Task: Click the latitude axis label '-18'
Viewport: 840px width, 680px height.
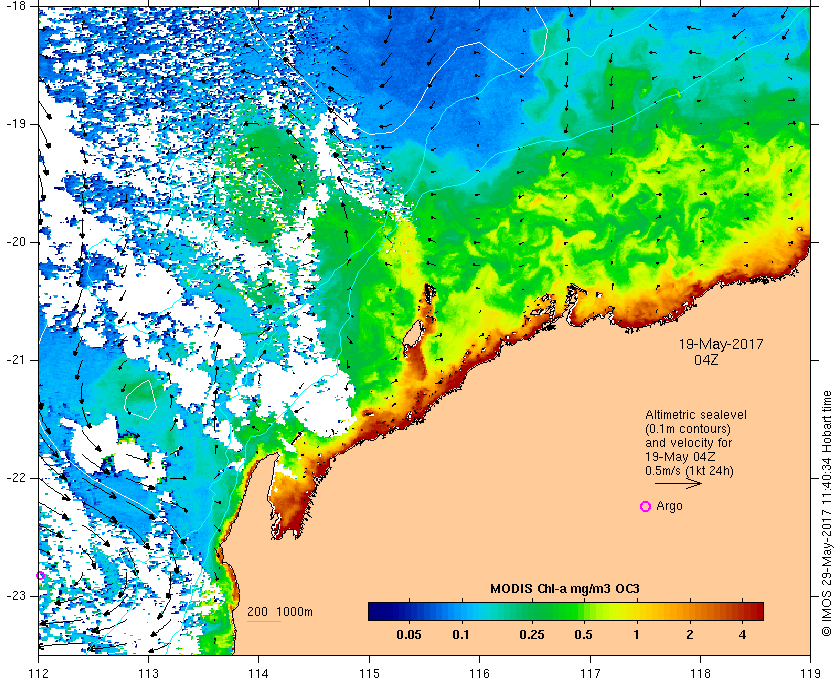Action: (15, 6)
